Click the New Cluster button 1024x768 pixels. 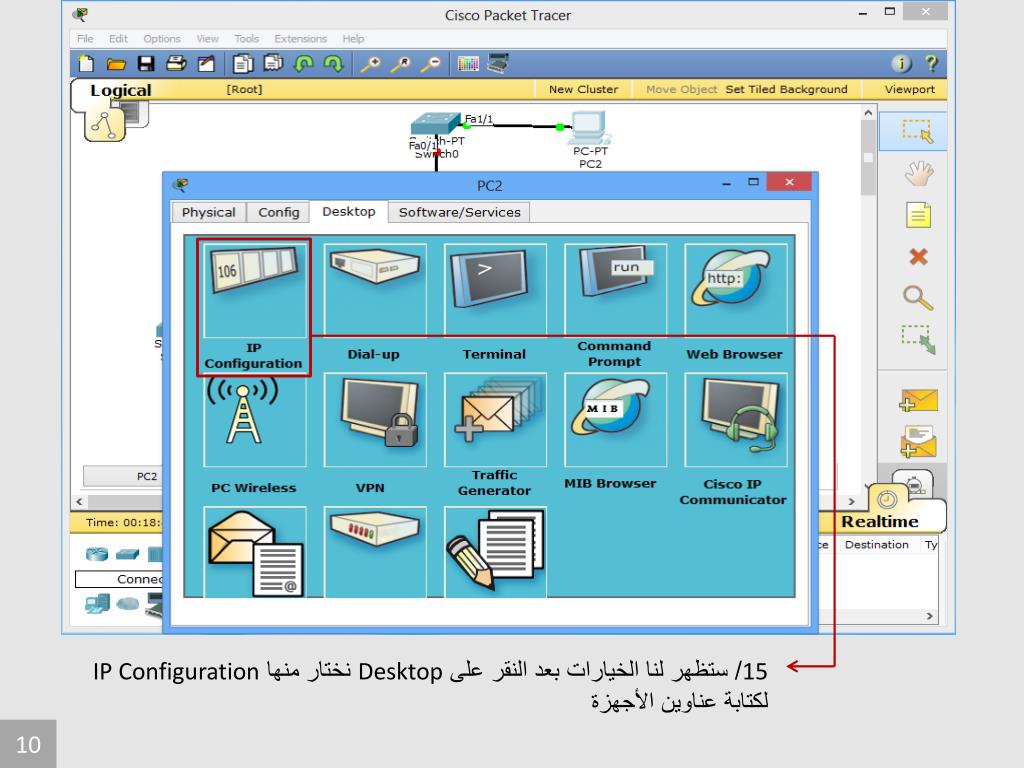tap(583, 89)
